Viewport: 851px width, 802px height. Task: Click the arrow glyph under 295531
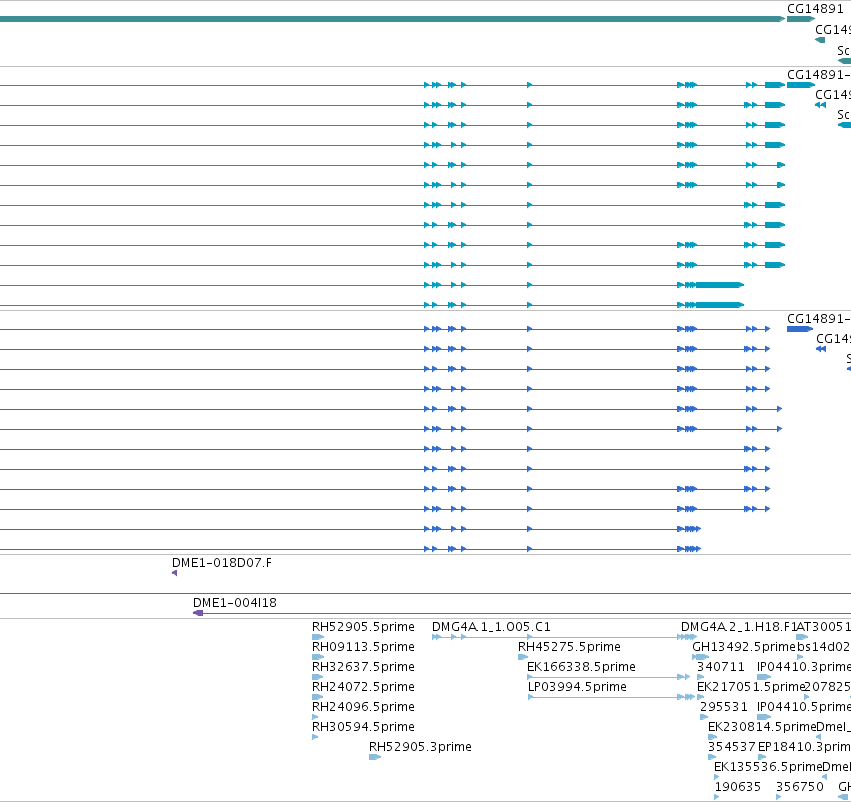tap(704, 717)
